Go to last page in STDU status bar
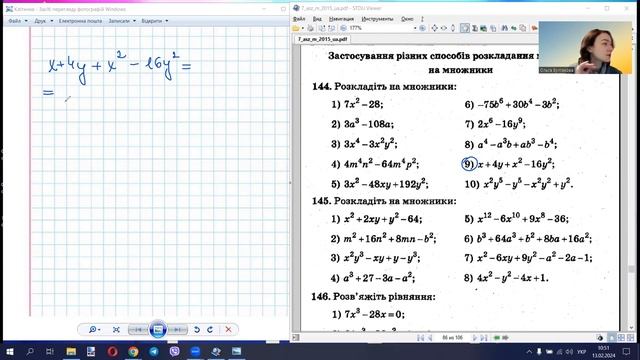Image resolution: width=640 pixels, height=360 pixels. pyautogui.click(x=484, y=338)
